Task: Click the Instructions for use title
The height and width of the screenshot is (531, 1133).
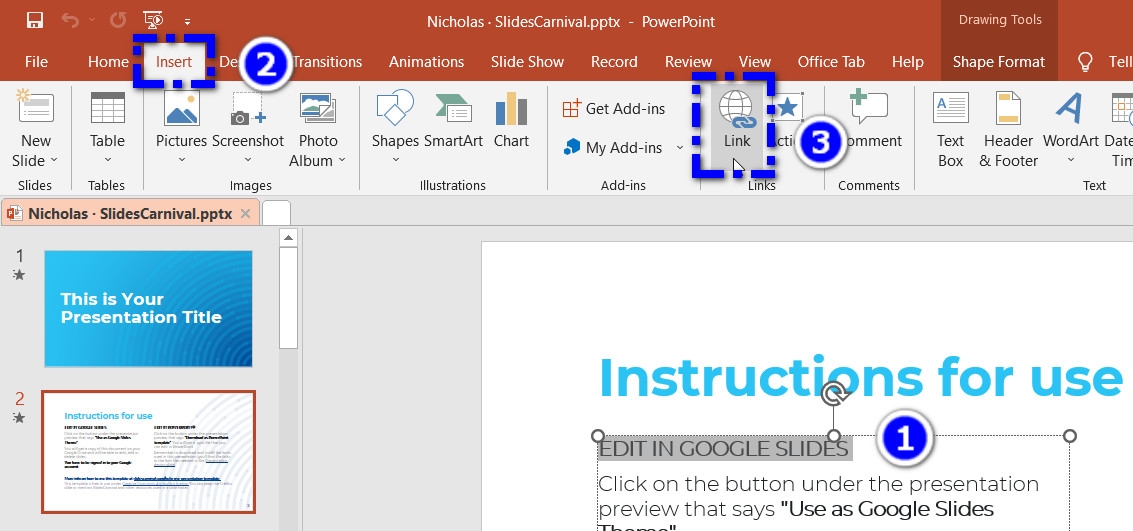Action: pyautogui.click(x=861, y=378)
